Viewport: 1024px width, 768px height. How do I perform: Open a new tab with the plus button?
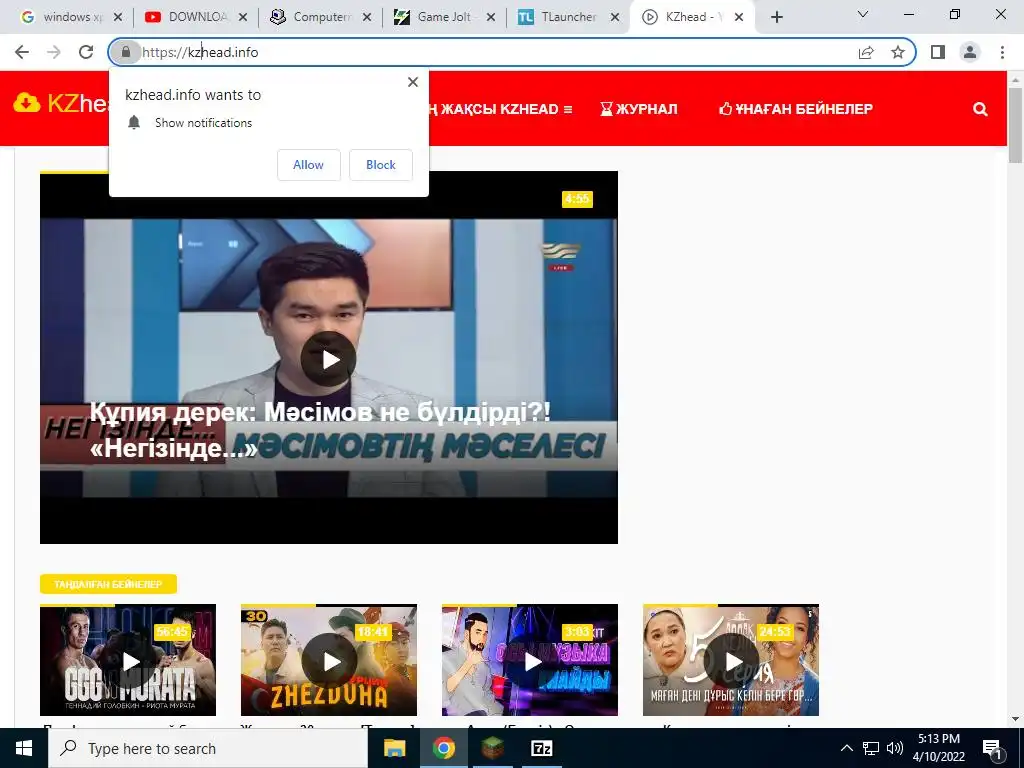776,17
